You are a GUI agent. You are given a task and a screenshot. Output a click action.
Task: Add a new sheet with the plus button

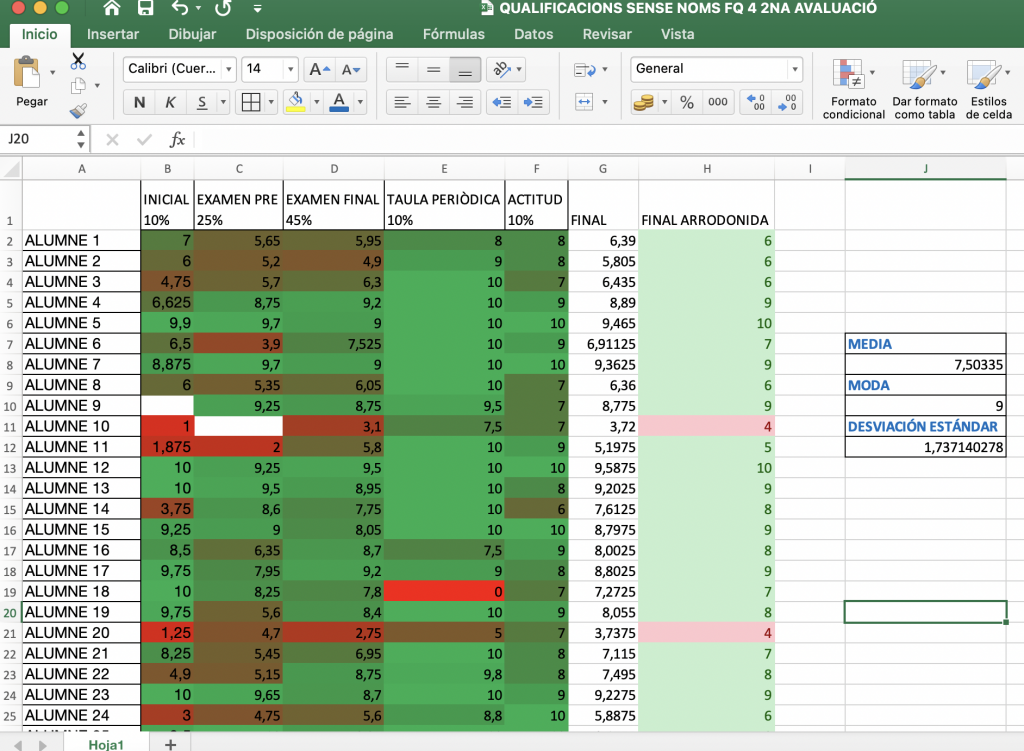170,744
